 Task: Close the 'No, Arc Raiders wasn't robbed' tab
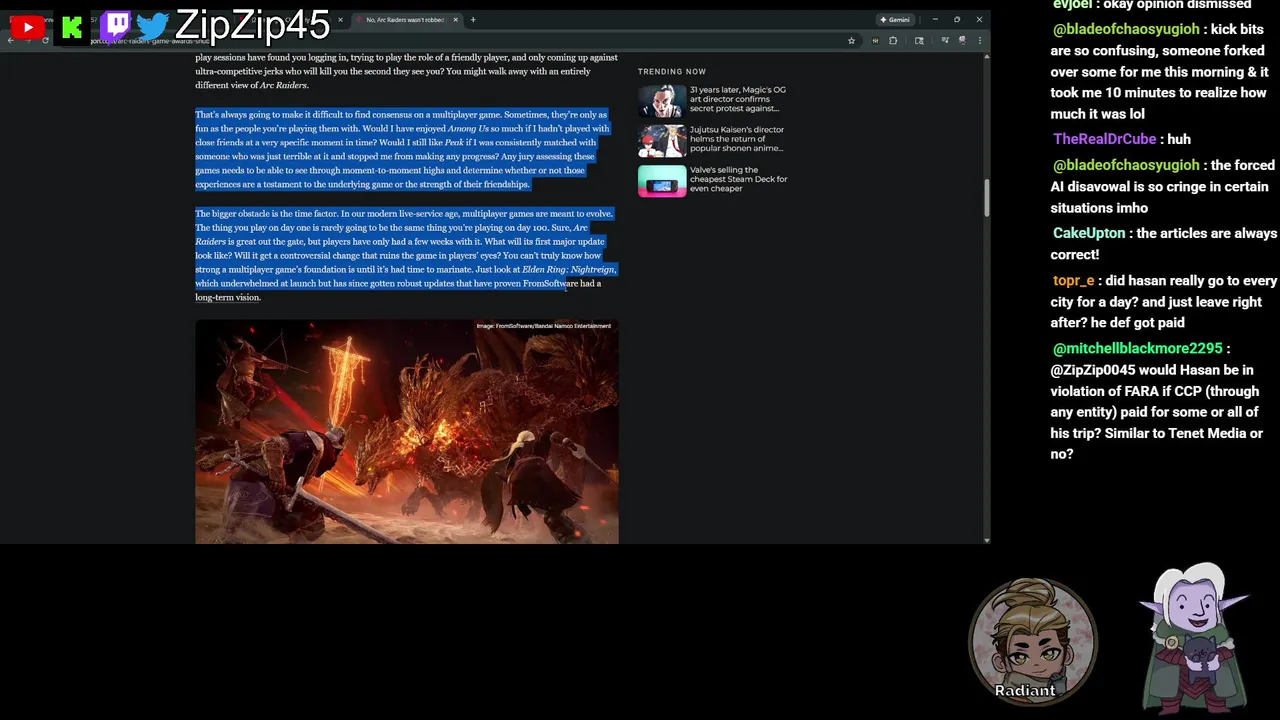pos(455,20)
